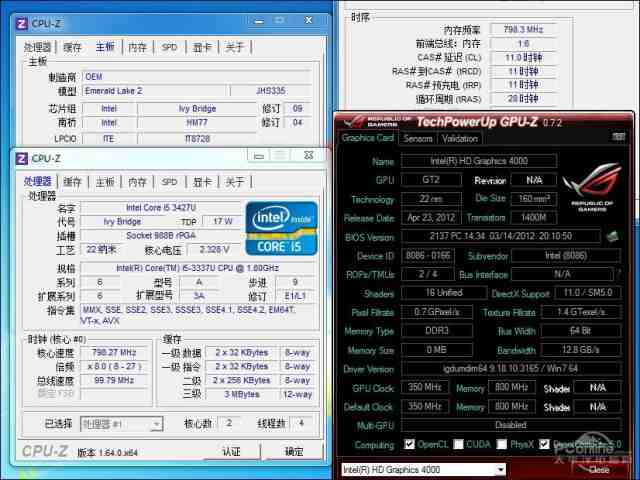
Task: Click the Close button in GPU-Z
Action: [x=598, y=470]
